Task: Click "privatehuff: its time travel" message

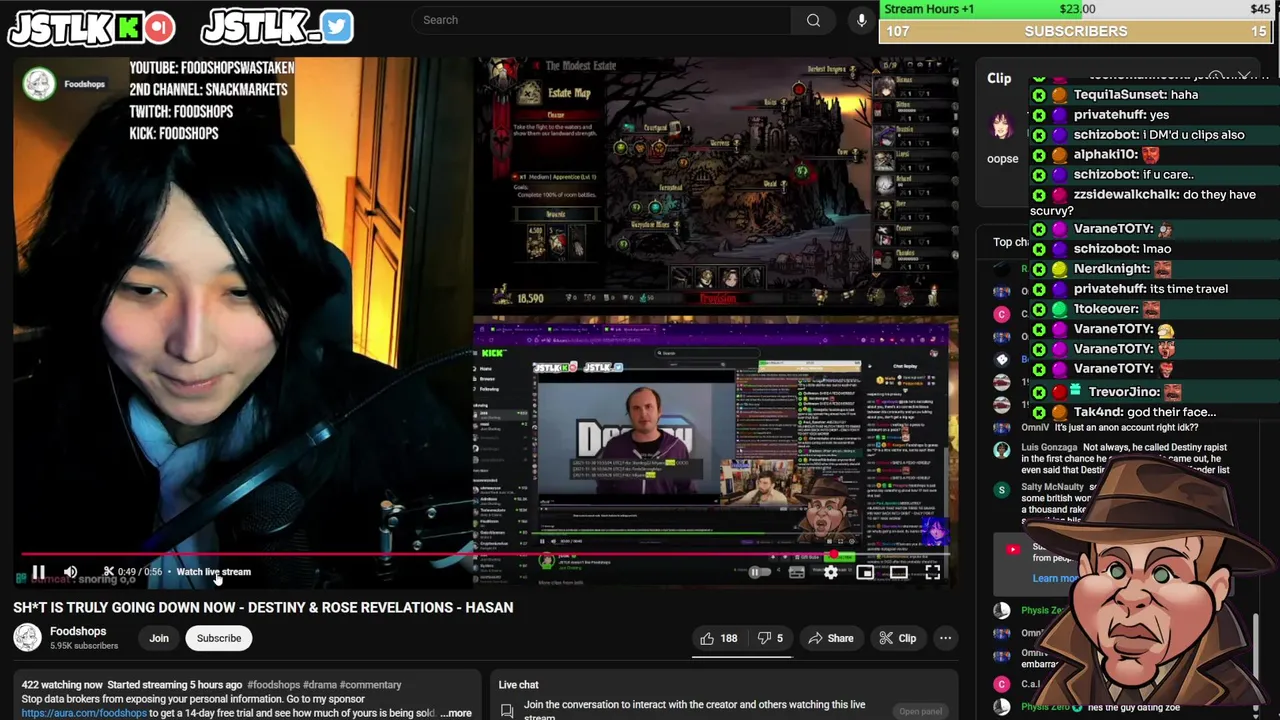Action: click(1151, 289)
